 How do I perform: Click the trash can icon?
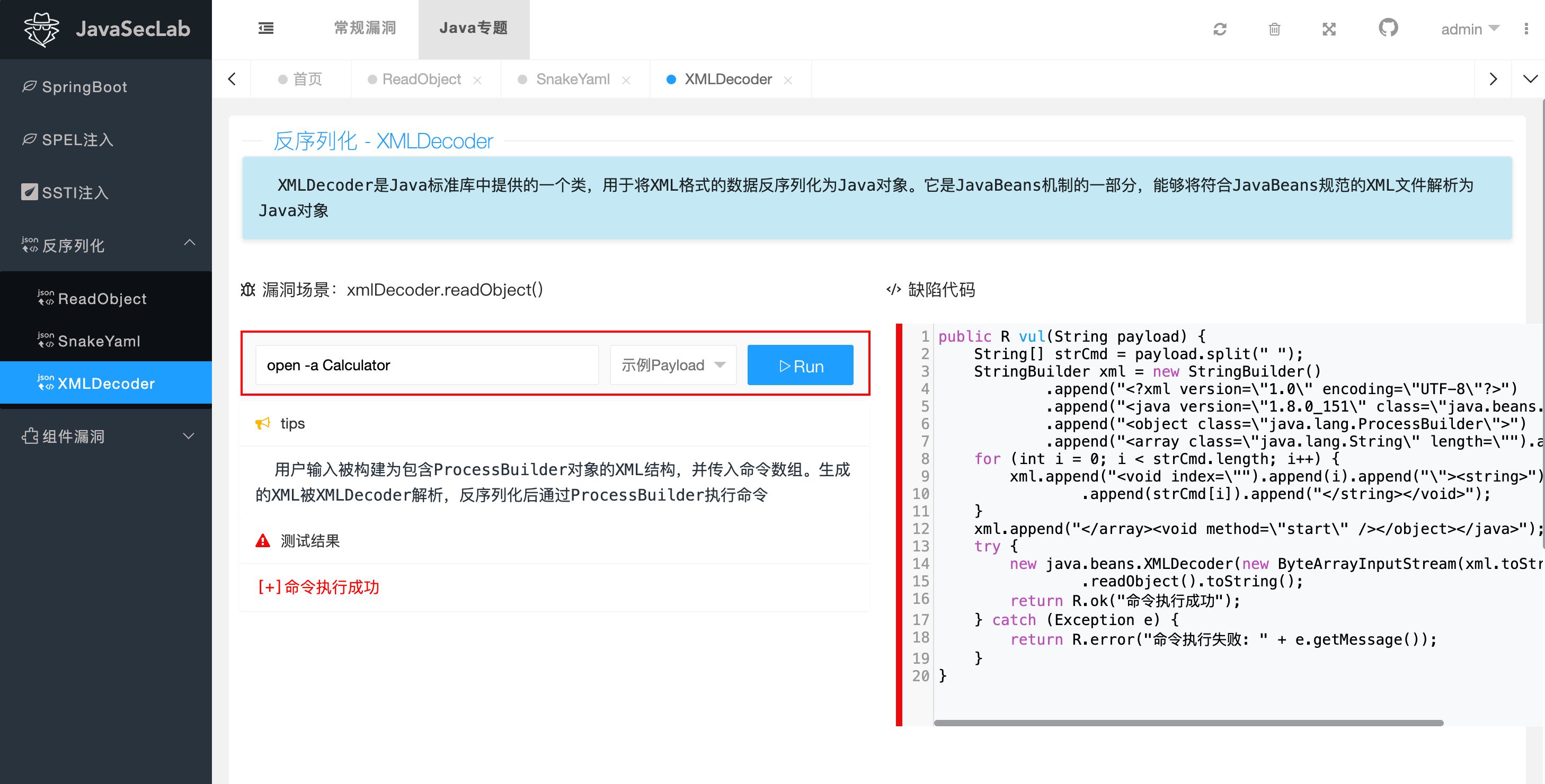tap(1274, 29)
